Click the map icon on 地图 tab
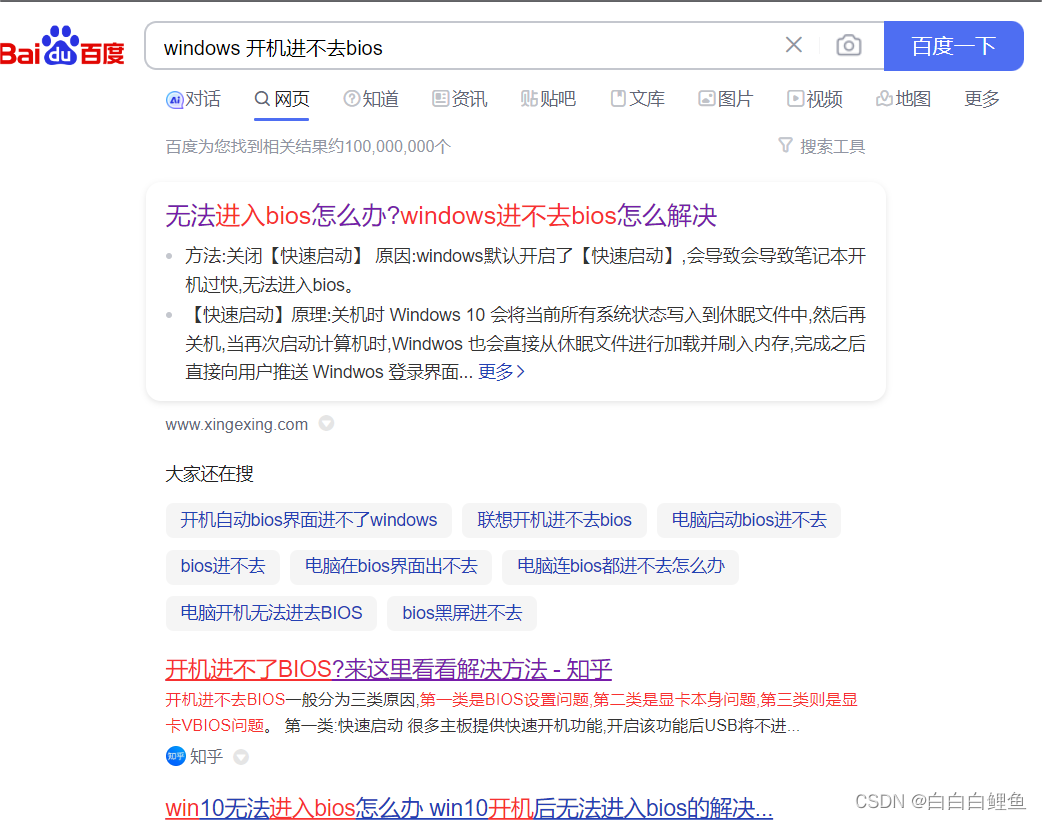The height and width of the screenshot is (820, 1042). (884, 98)
